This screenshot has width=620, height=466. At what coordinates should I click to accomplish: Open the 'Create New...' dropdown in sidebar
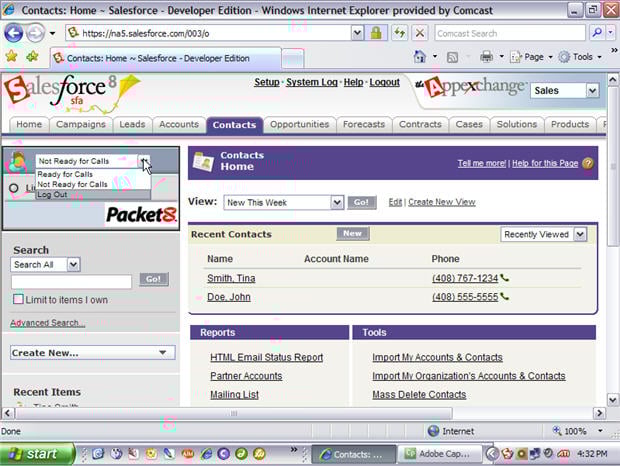click(x=92, y=353)
